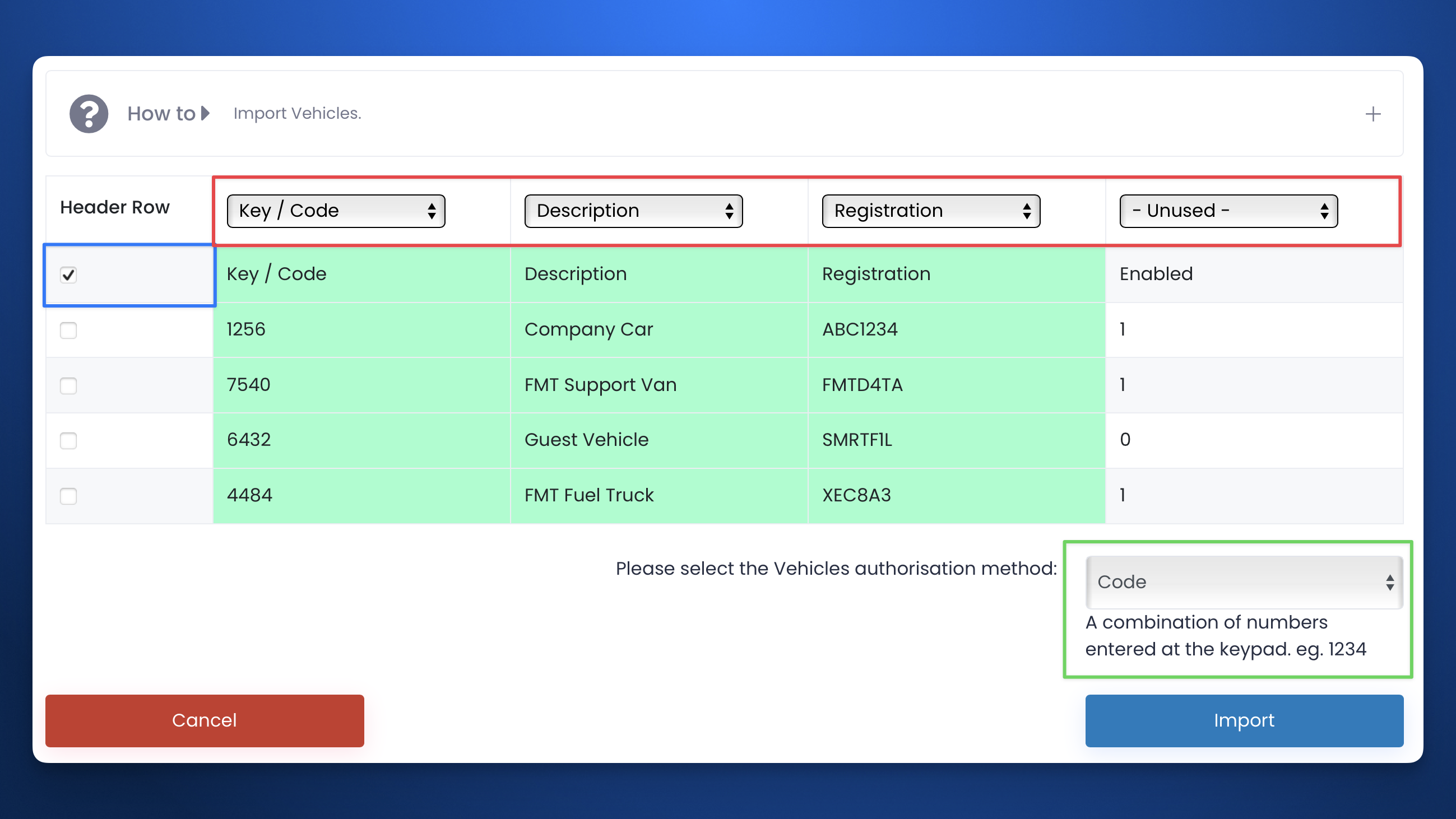Viewport: 1456px width, 819px height.
Task: Open the Unused column mapping dropdown
Action: pos(1228,211)
